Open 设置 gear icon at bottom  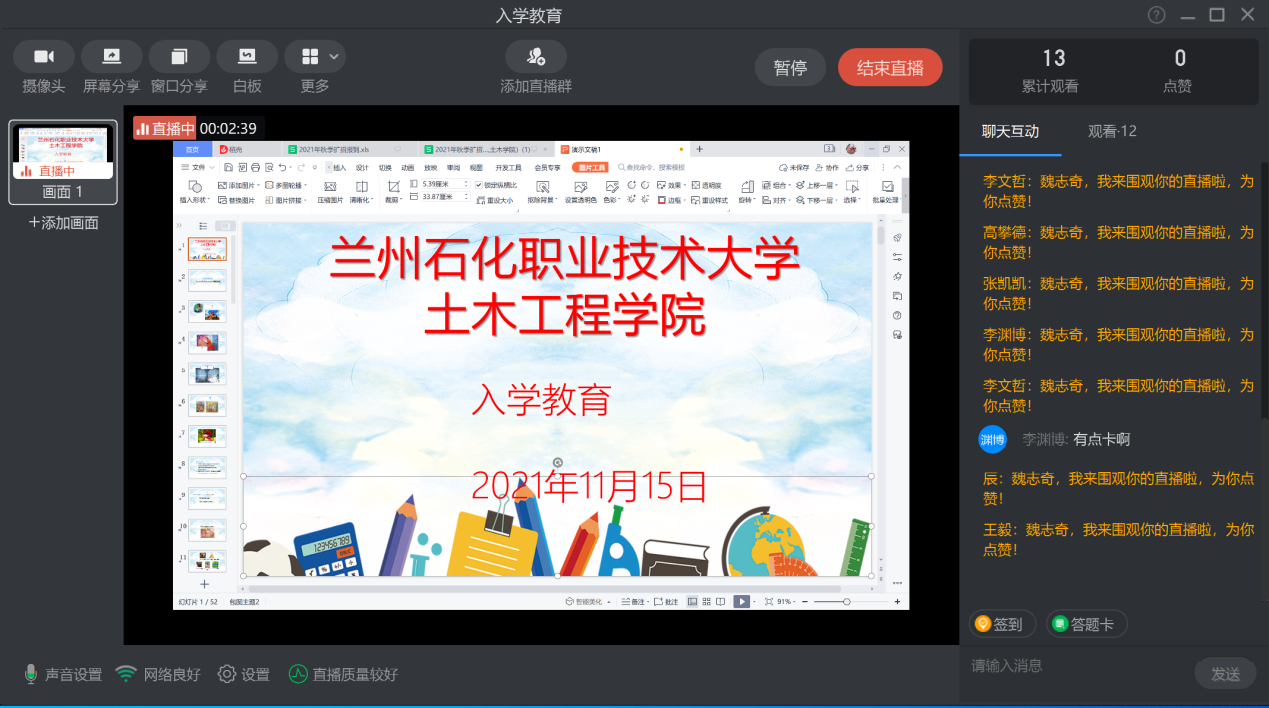tap(228, 675)
